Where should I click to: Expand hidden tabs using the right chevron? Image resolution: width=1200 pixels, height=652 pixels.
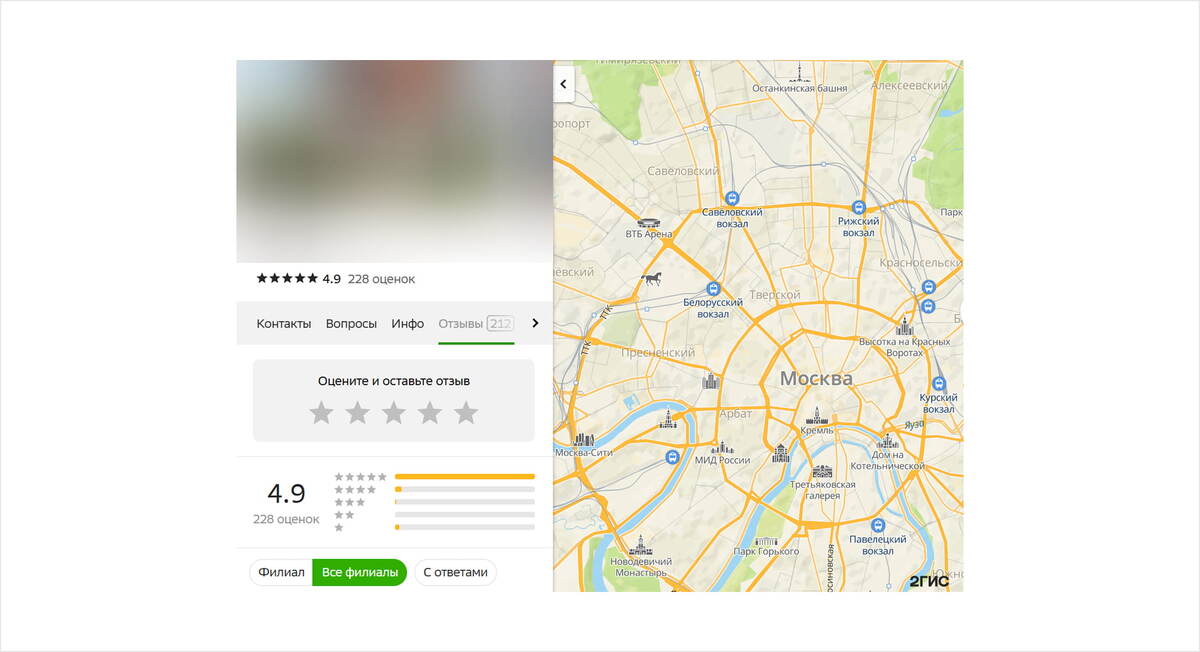tap(535, 323)
